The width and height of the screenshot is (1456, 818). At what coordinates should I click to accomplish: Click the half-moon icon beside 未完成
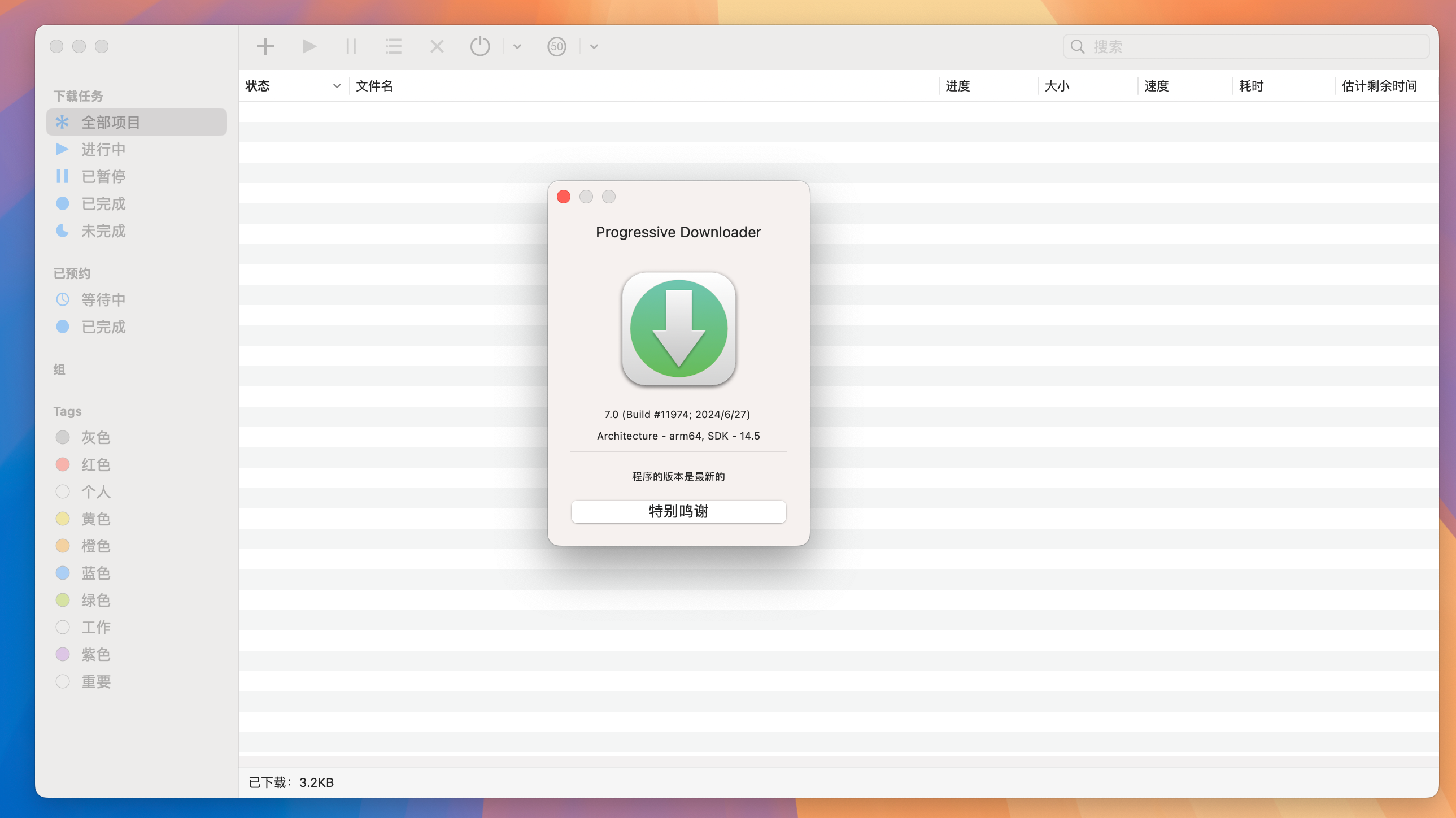(x=62, y=230)
